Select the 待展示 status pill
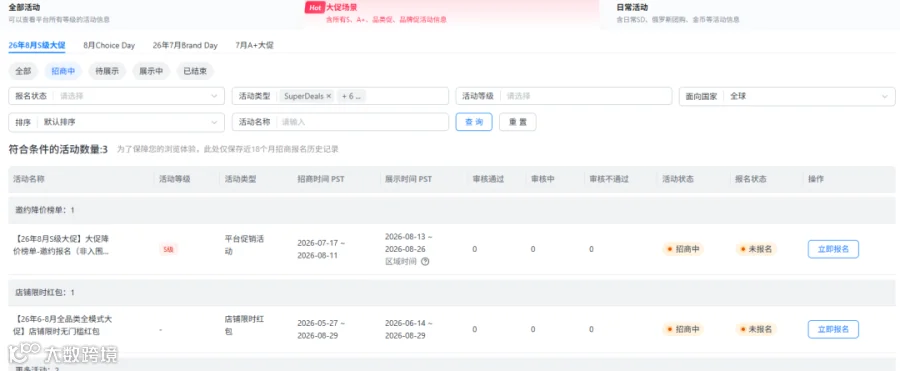Image resolution: width=900 pixels, height=371 pixels. coord(107,71)
